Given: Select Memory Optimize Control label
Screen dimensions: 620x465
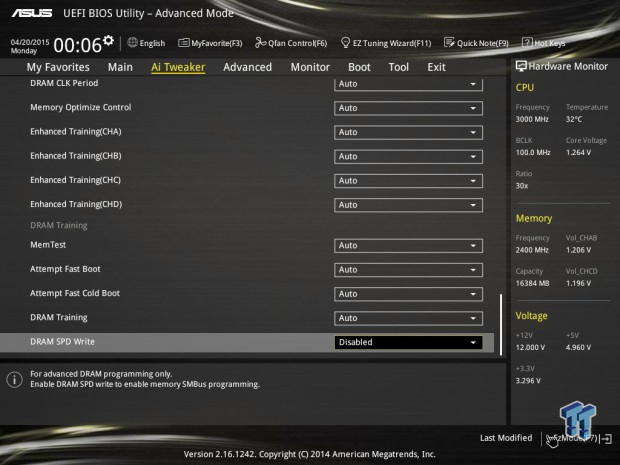Looking at the screenshot, I should point(81,107).
